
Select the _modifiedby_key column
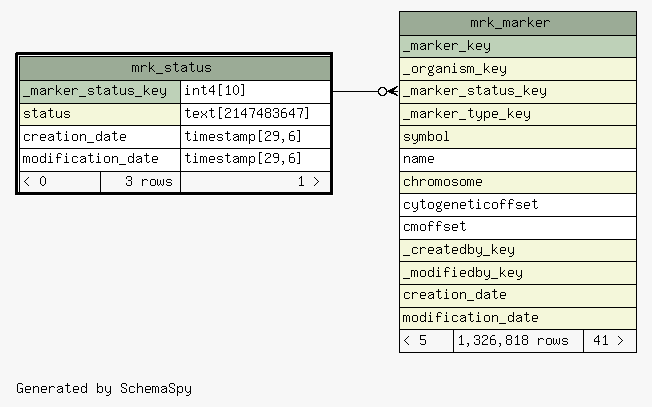(x=518, y=273)
